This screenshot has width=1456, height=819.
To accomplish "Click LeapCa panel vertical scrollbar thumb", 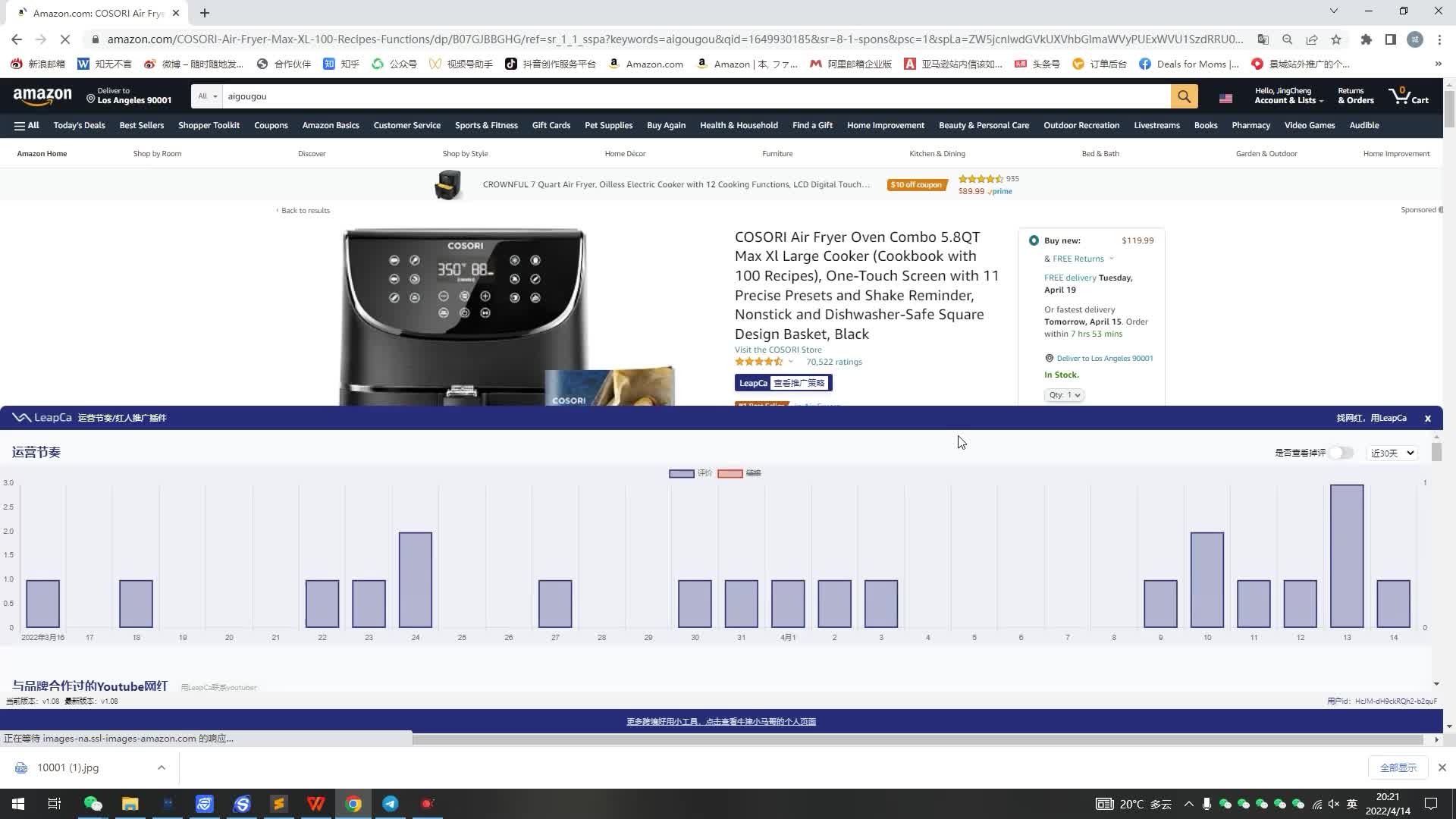I will tap(1436, 452).
